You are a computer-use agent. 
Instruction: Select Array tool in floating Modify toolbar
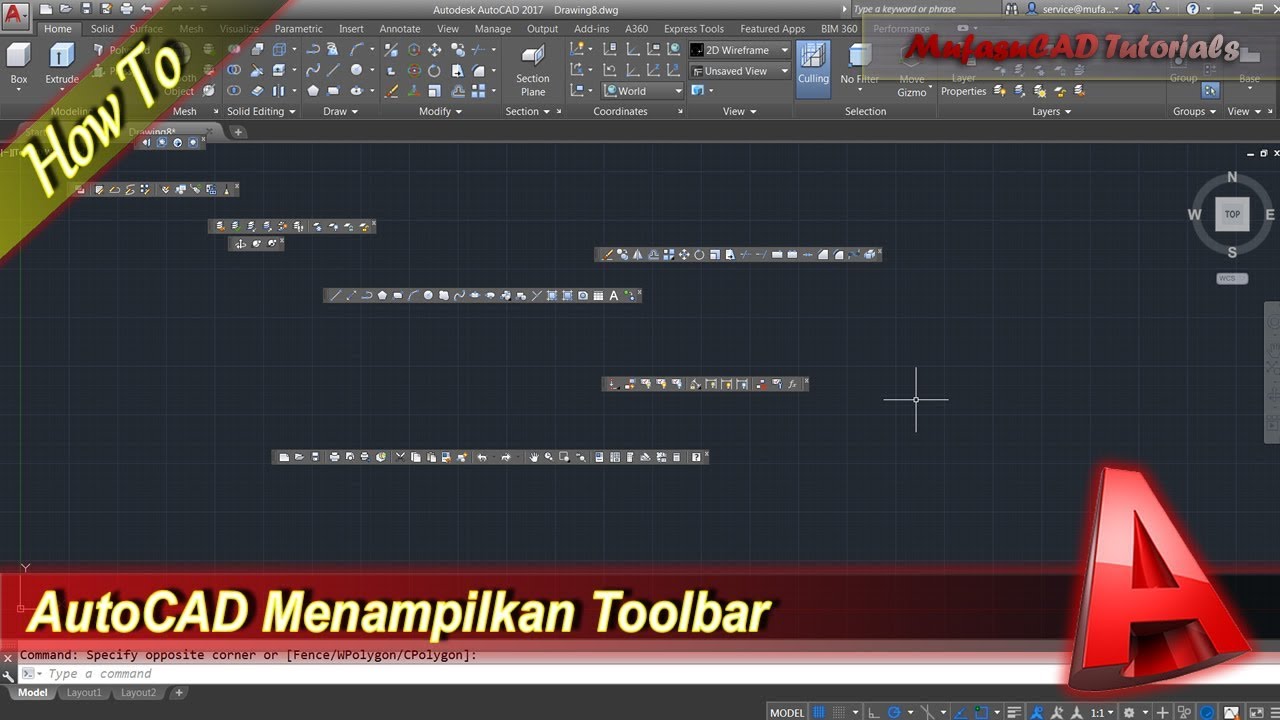[669, 255]
